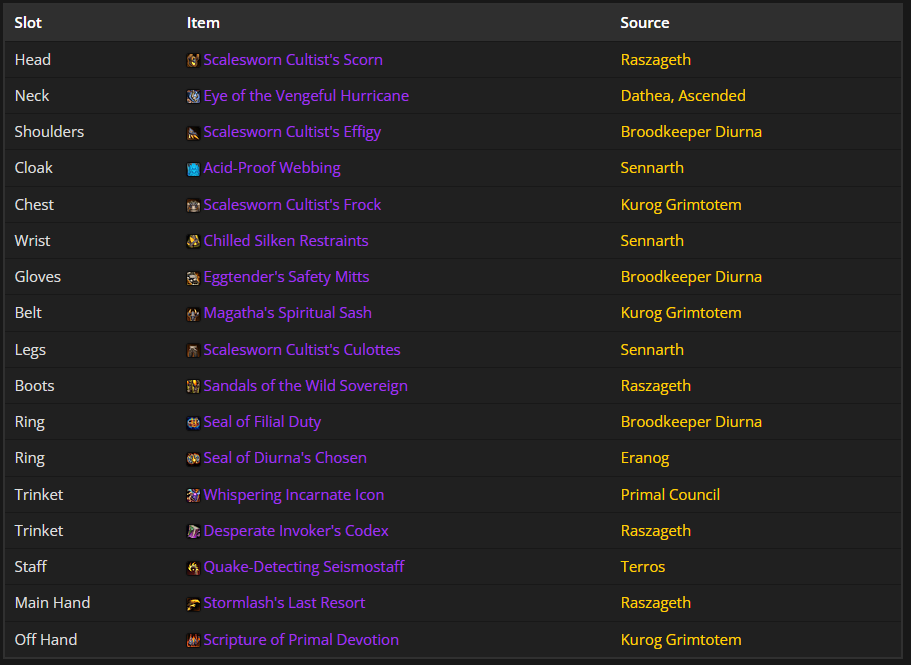Click the Magatha's Spiritual Sash icon

pyautogui.click(x=193, y=314)
